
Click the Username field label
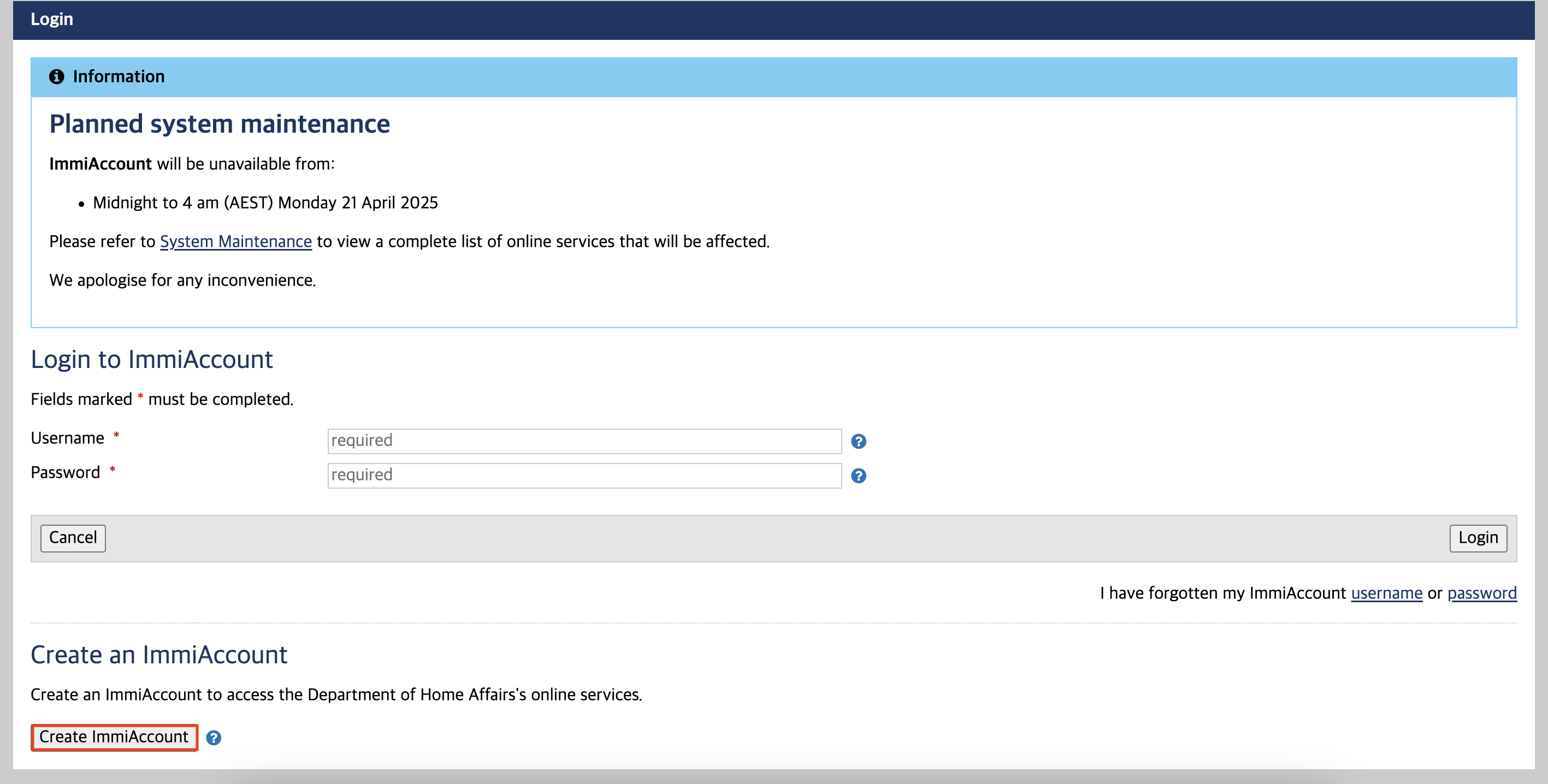(x=67, y=438)
